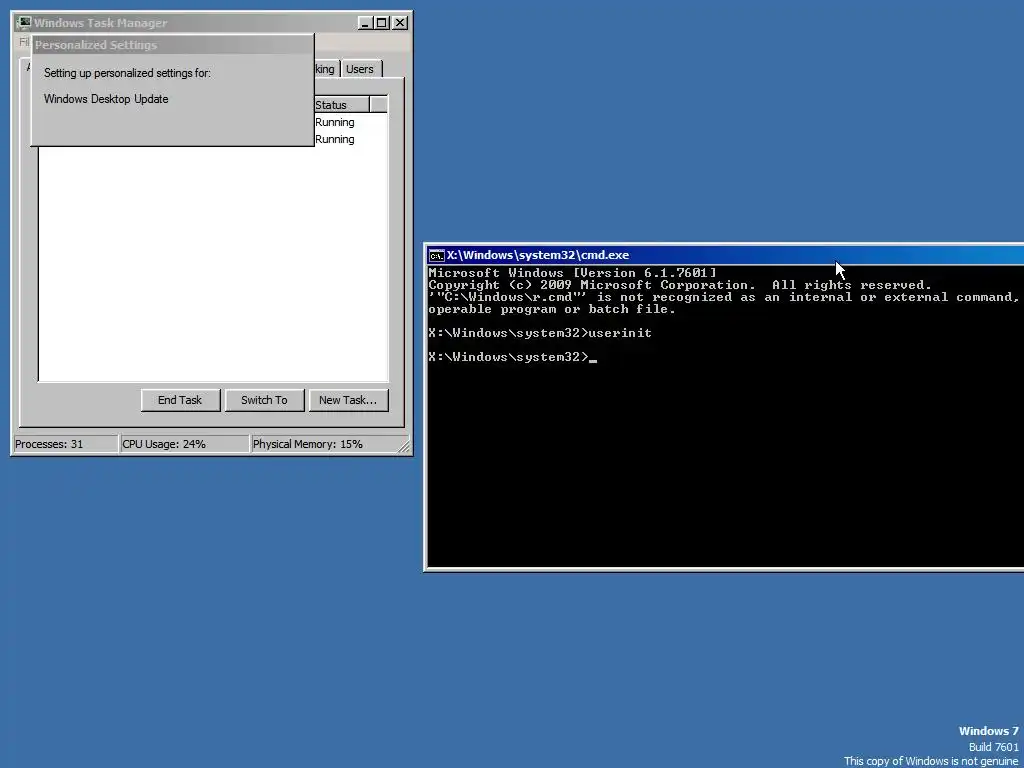This screenshot has width=1024, height=768.
Task: Click the blinking cmd prompt cursor line
Action: (x=513, y=357)
